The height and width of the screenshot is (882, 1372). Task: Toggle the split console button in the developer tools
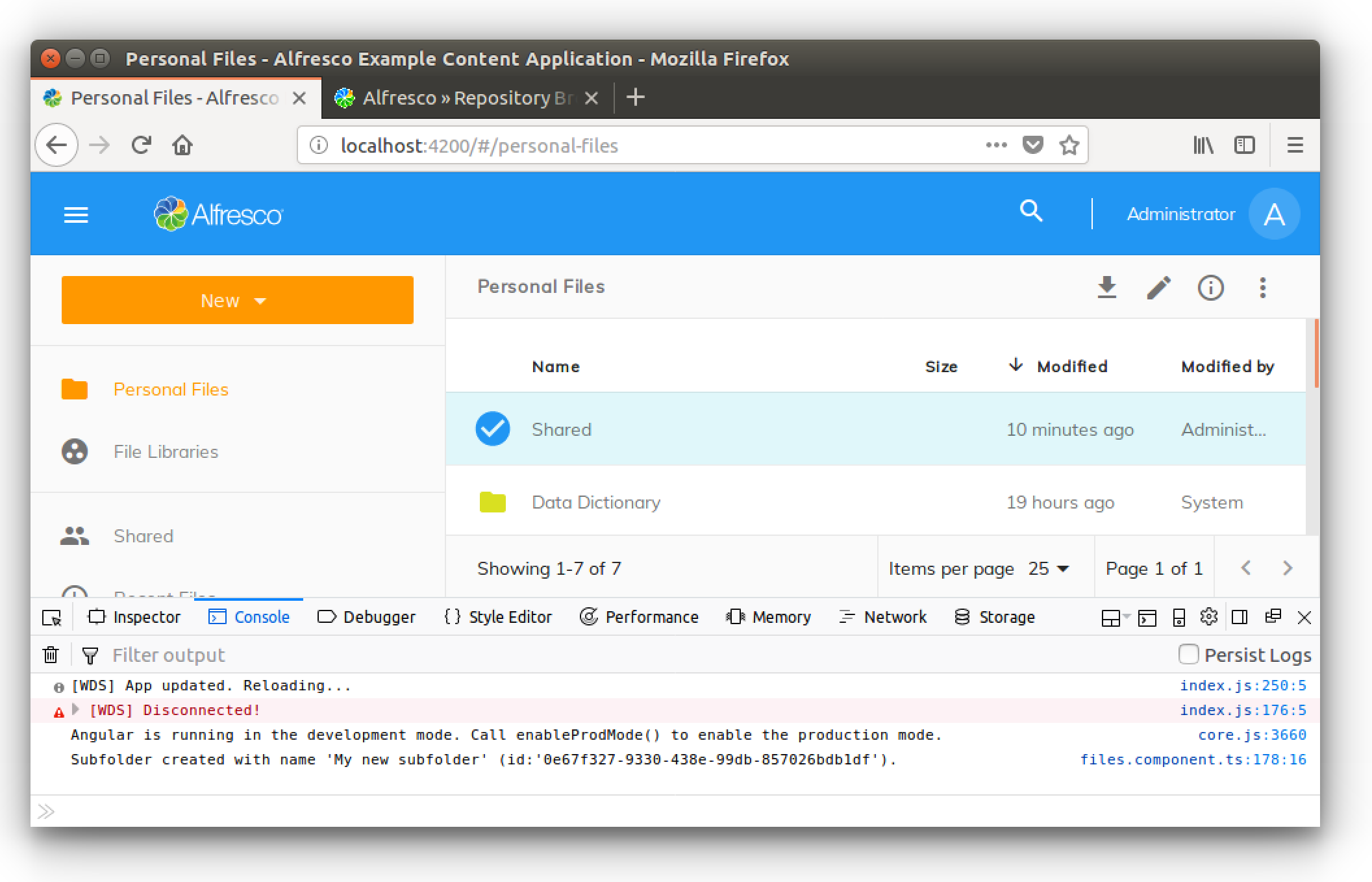(1147, 617)
